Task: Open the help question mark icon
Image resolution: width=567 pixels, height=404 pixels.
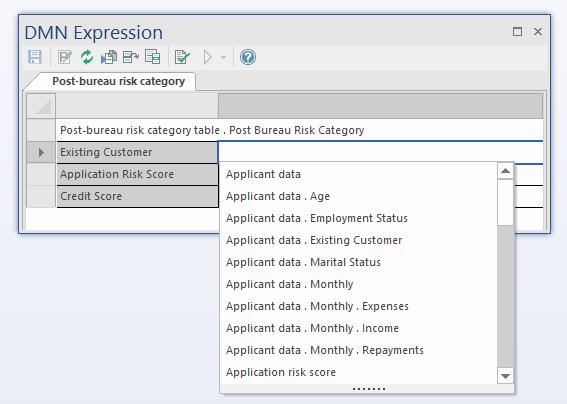Action: coord(248,57)
